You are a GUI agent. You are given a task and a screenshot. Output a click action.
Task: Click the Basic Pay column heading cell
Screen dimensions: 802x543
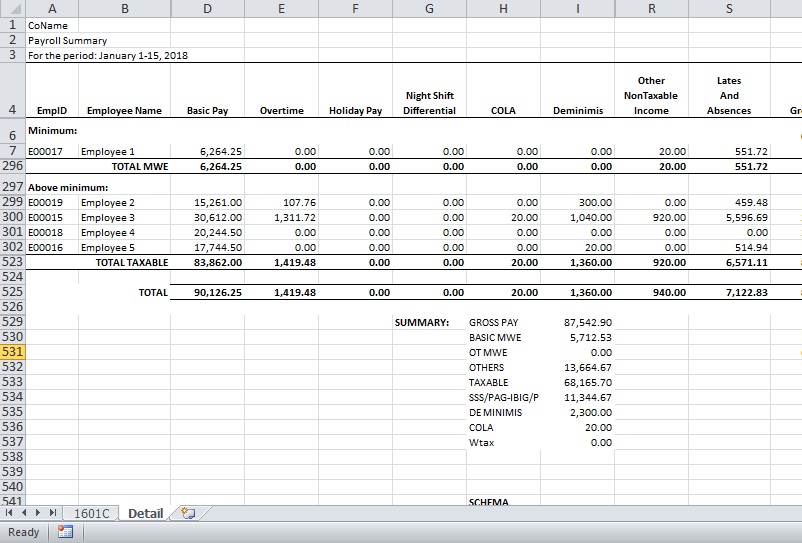[x=207, y=110]
